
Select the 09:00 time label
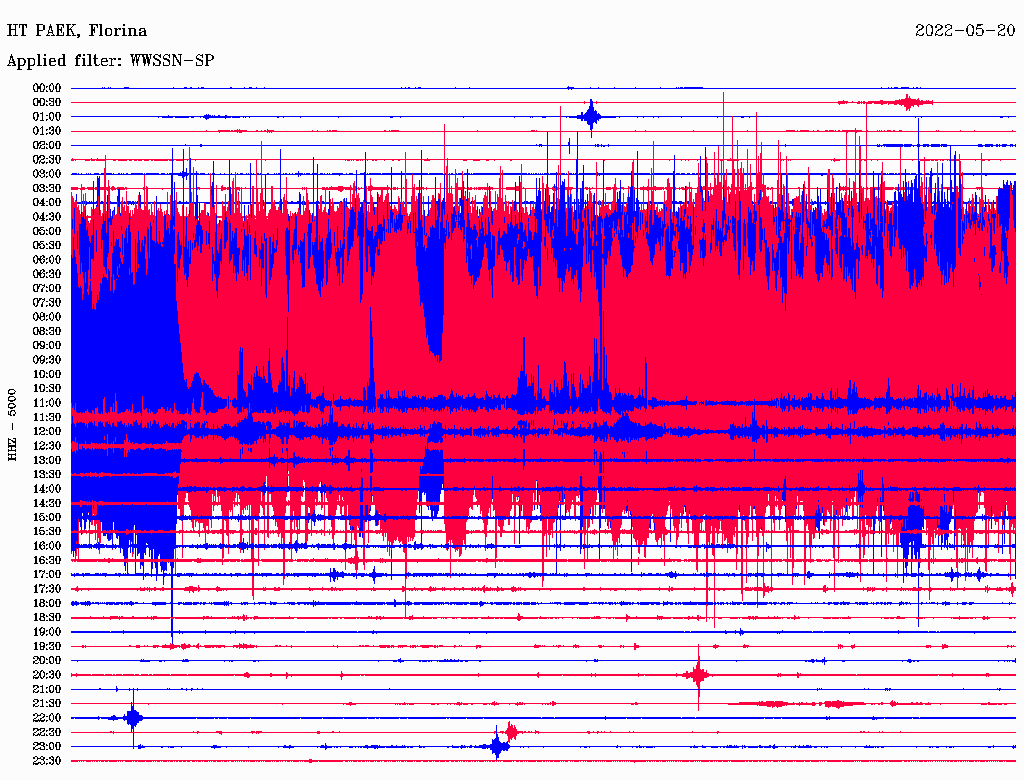coord(47,346)
